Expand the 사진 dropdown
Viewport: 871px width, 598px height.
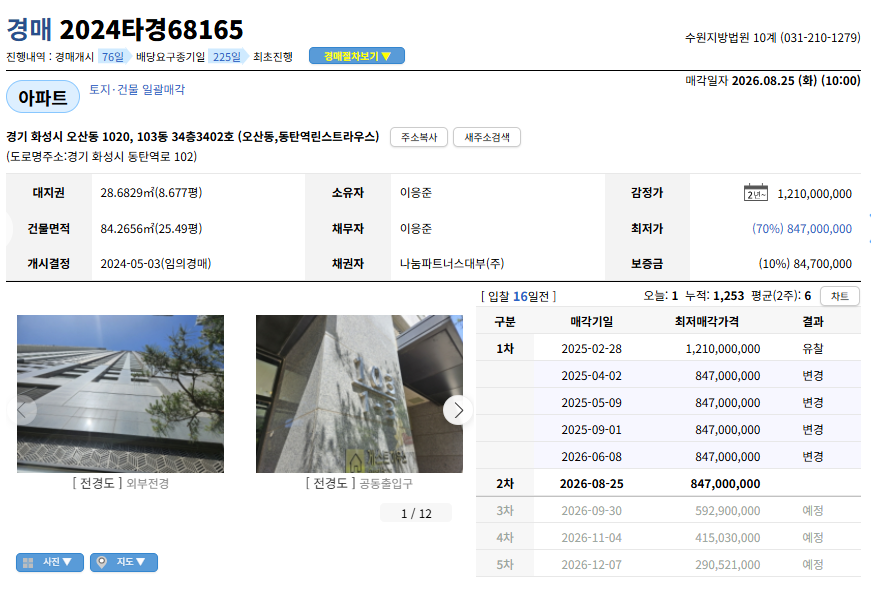[x=50, y=562]
